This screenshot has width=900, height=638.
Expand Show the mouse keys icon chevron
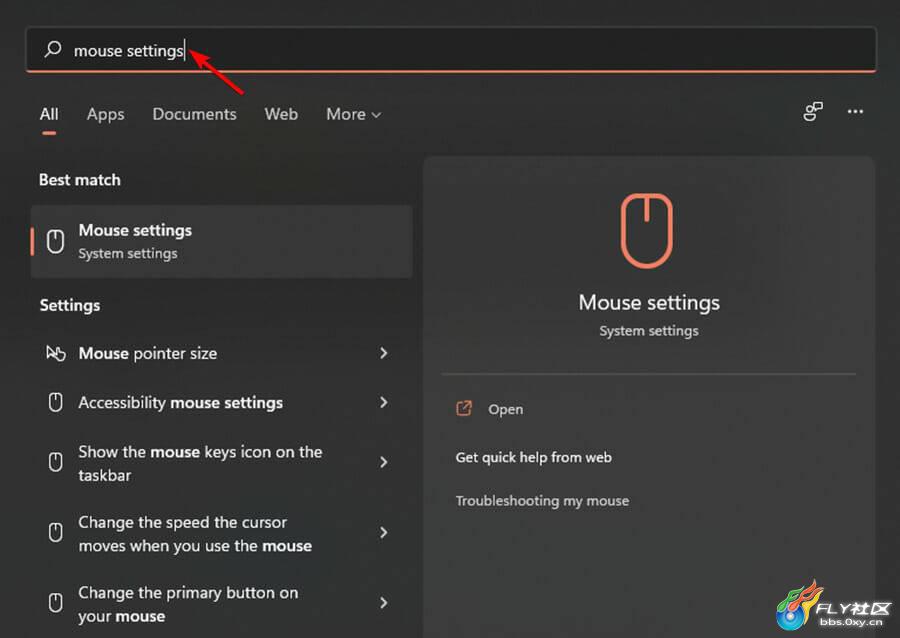(x=384, y=462)
